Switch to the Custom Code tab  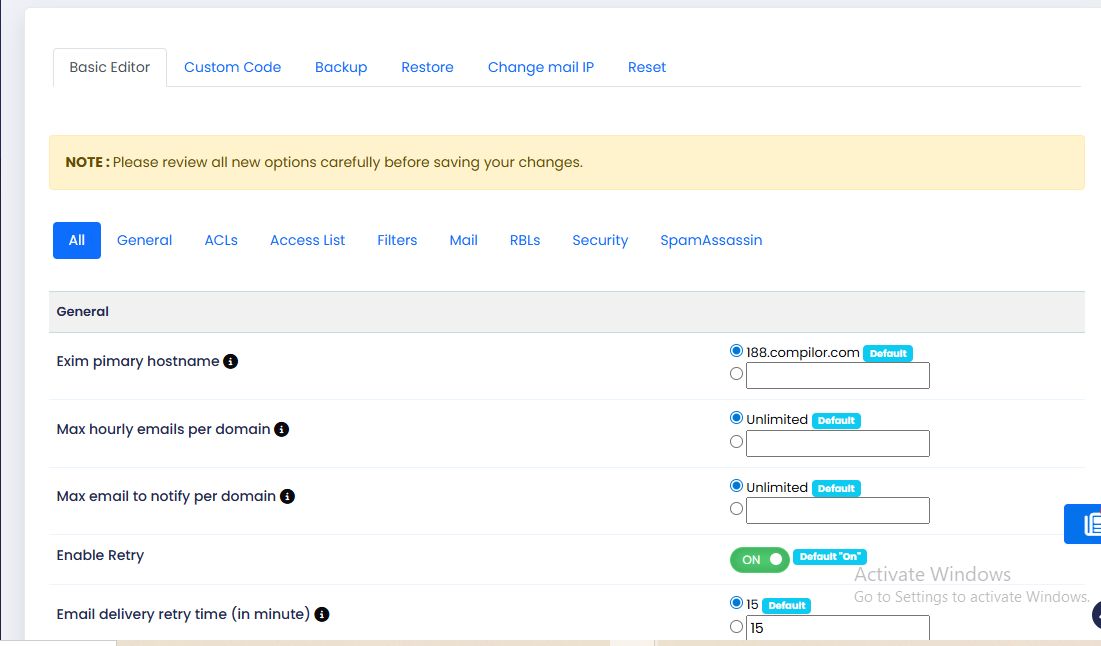[x=232, y=67]
